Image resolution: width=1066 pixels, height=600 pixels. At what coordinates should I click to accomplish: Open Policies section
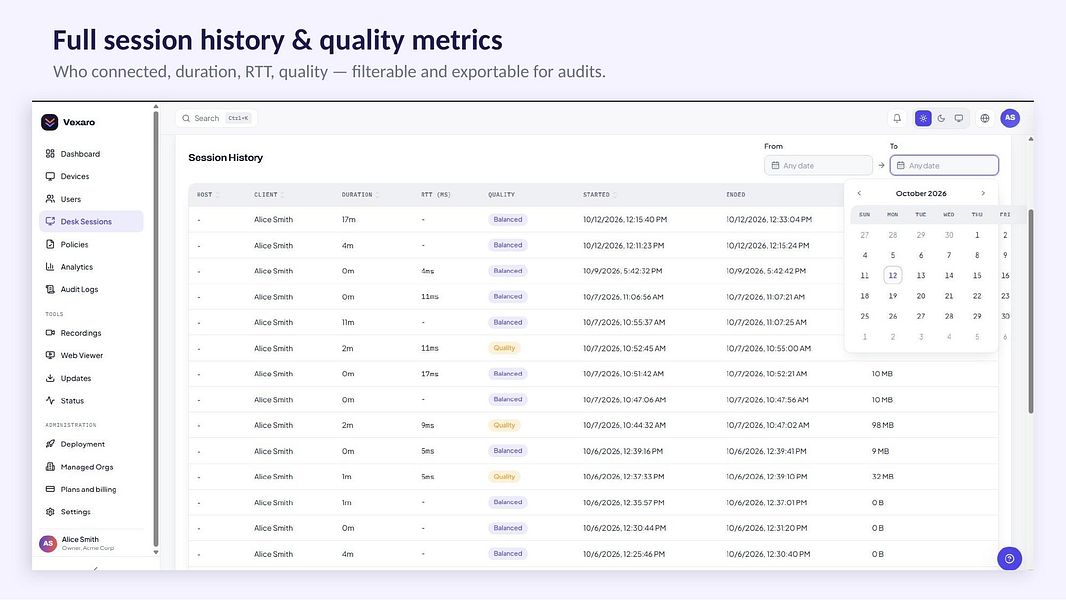tap(91, 245)
